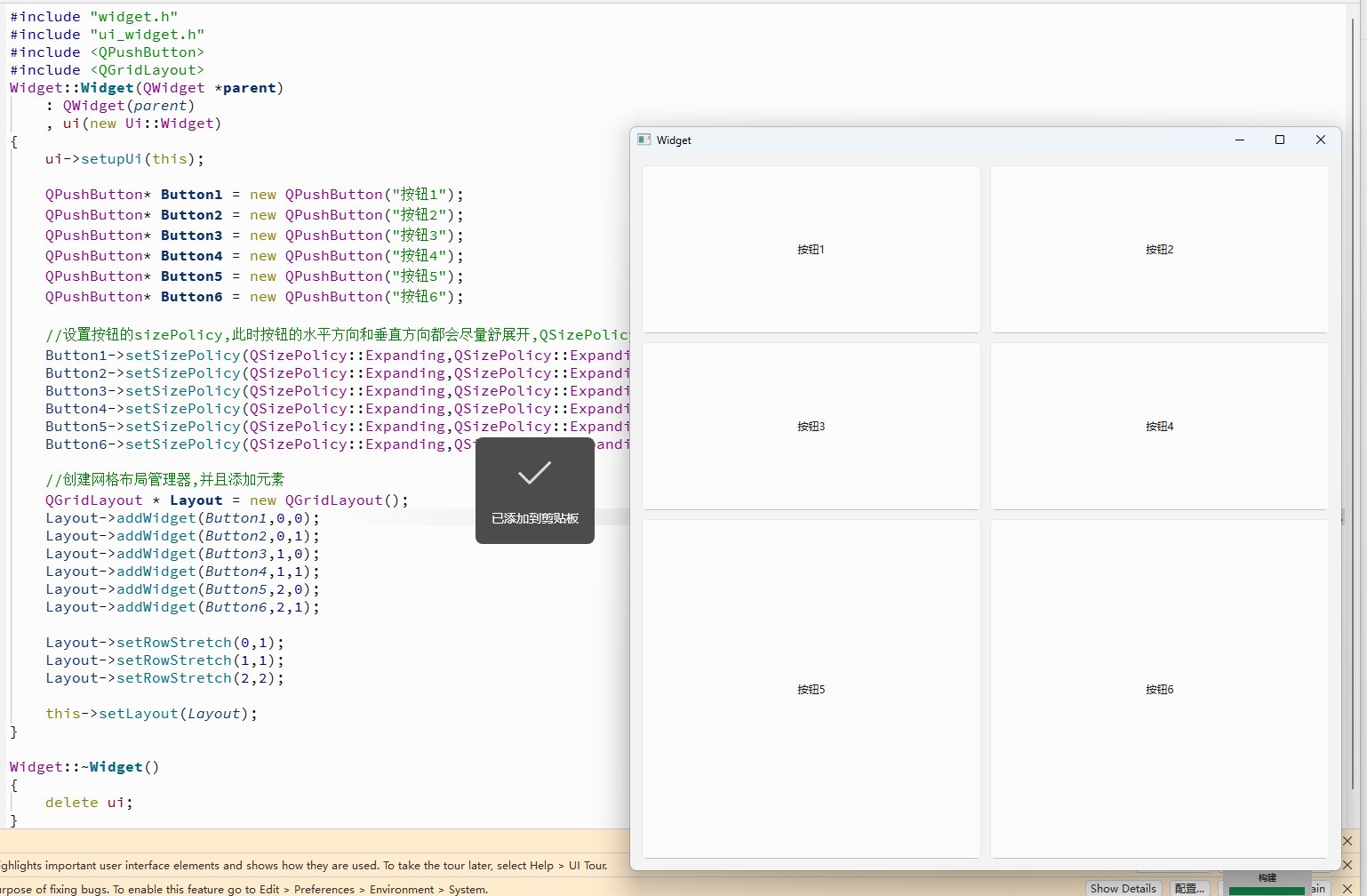Click the Button3->setSizePolicy line
The height and width of the screenshot is (896, 1367).
(338, 390)
